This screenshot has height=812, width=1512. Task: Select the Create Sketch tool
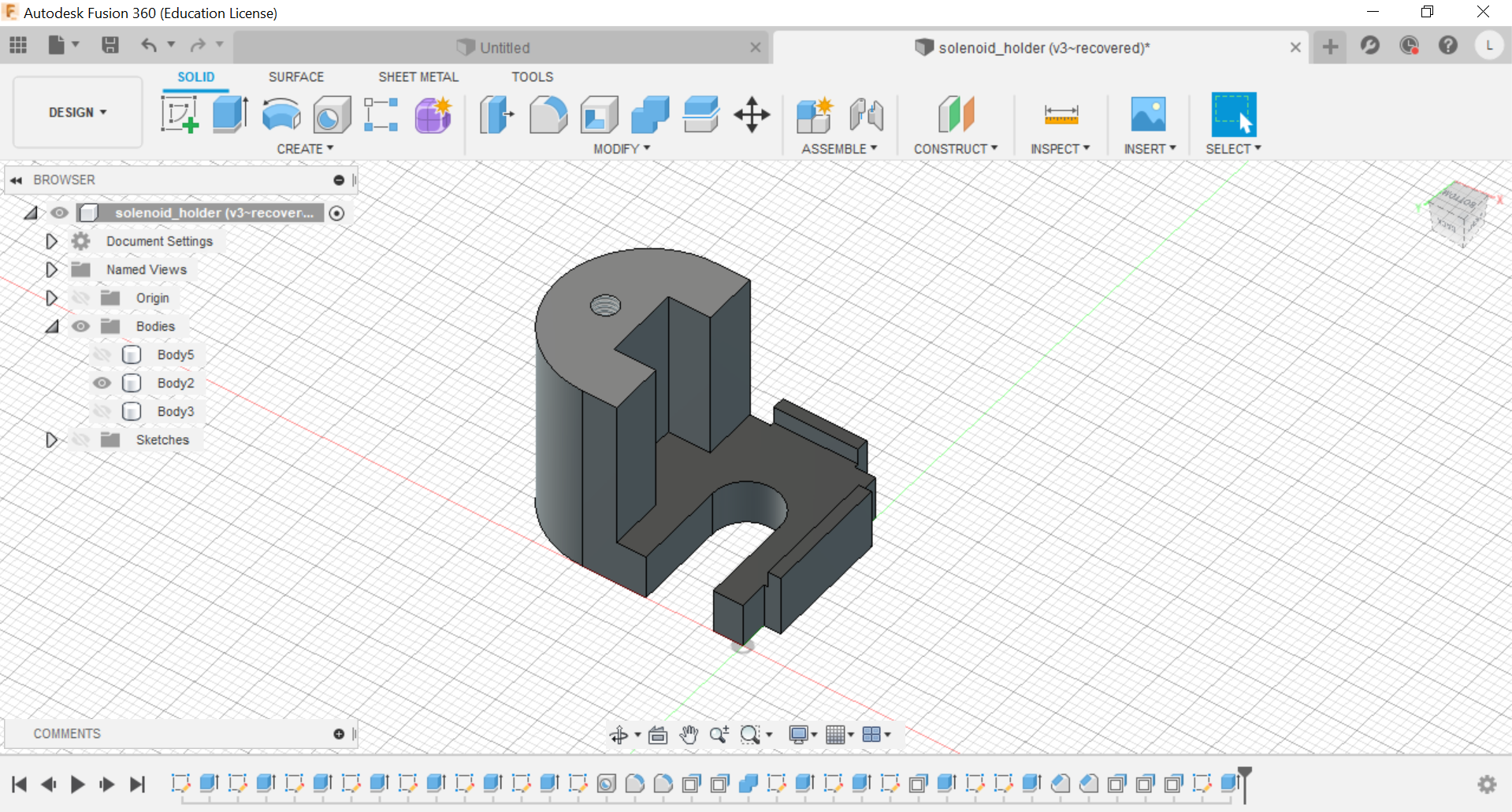tap(180, 114)
